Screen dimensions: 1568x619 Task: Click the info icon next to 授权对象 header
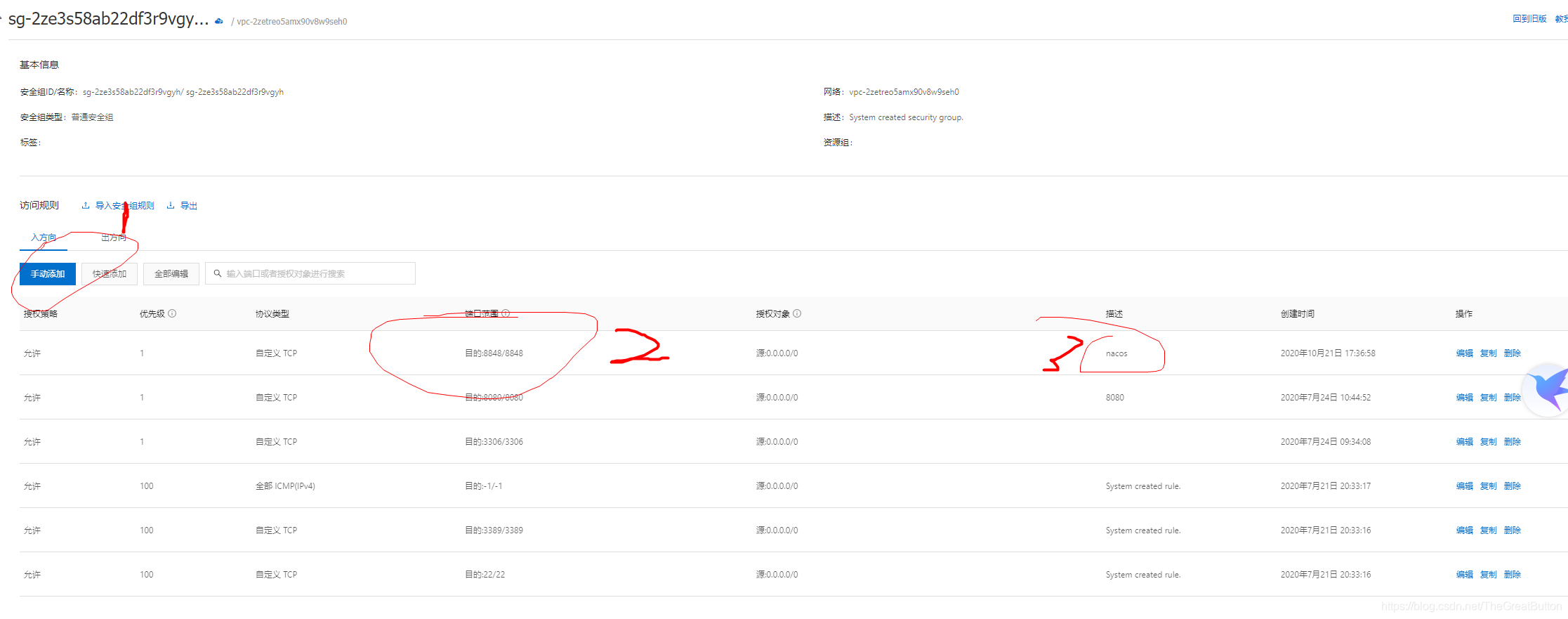click(x=797, y=313)
